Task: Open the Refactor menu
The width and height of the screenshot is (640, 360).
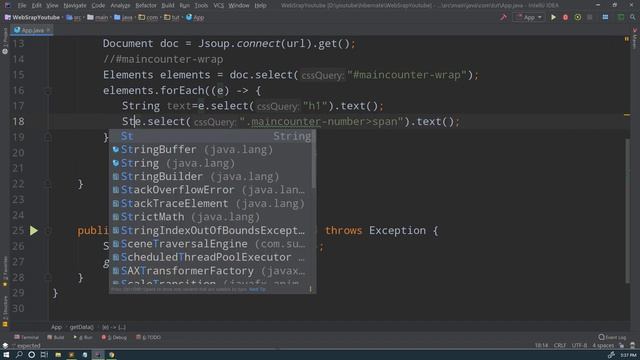Action: tap(146, 6)
